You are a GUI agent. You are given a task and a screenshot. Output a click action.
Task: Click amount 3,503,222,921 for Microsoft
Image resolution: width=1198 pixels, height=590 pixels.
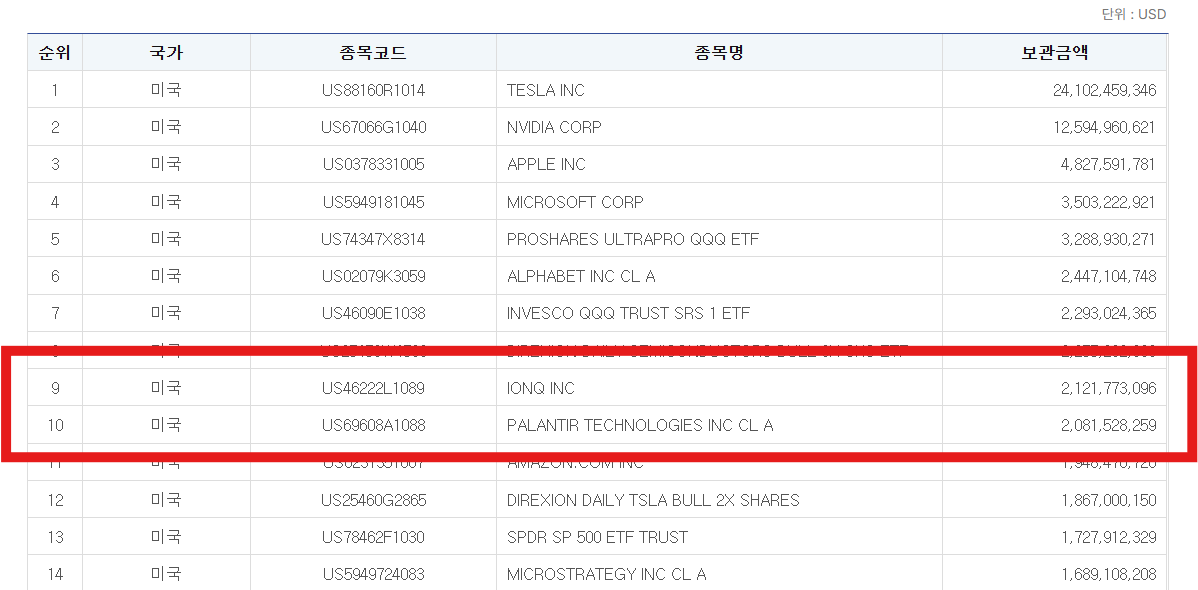[1108, 202]
